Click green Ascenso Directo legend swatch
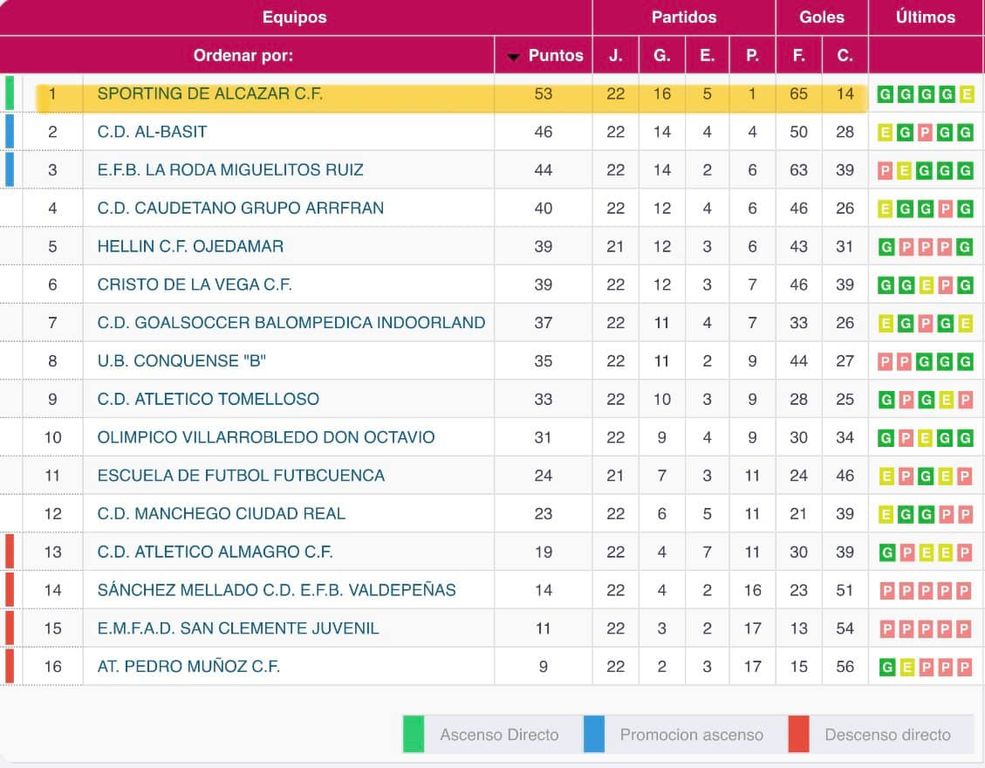The image size is (985, 768). 413,734
